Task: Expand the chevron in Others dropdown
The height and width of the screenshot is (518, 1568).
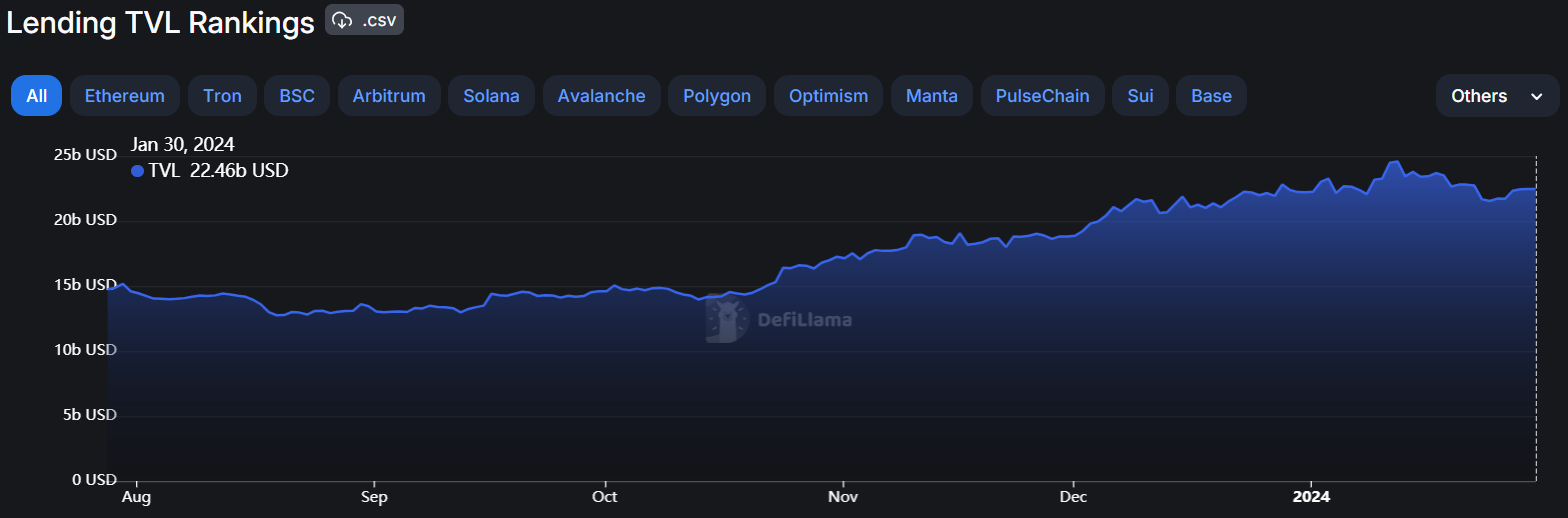Action: coord(1537,96)
